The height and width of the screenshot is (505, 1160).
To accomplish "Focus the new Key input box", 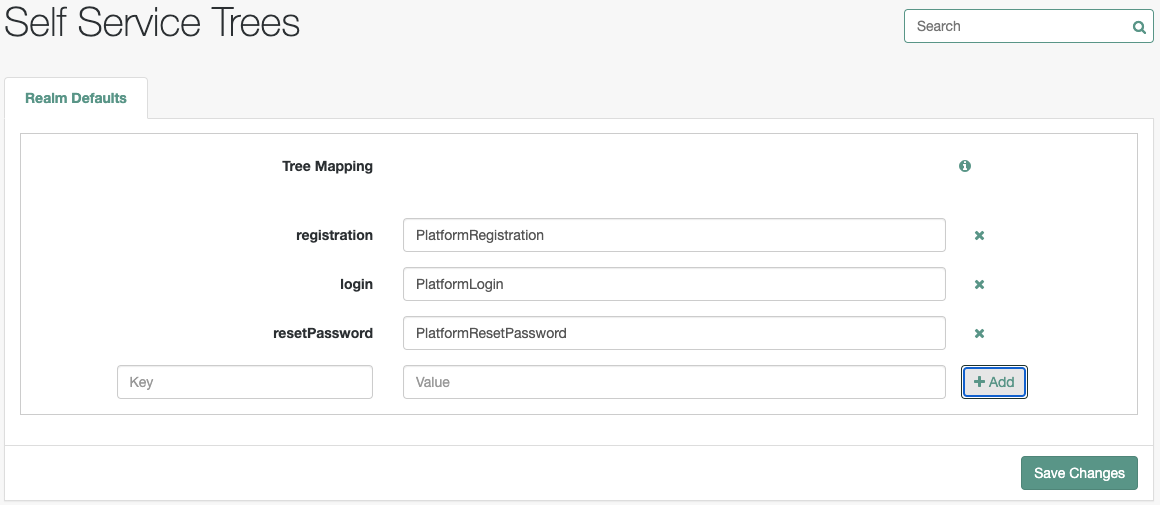I will coord(245,382).
